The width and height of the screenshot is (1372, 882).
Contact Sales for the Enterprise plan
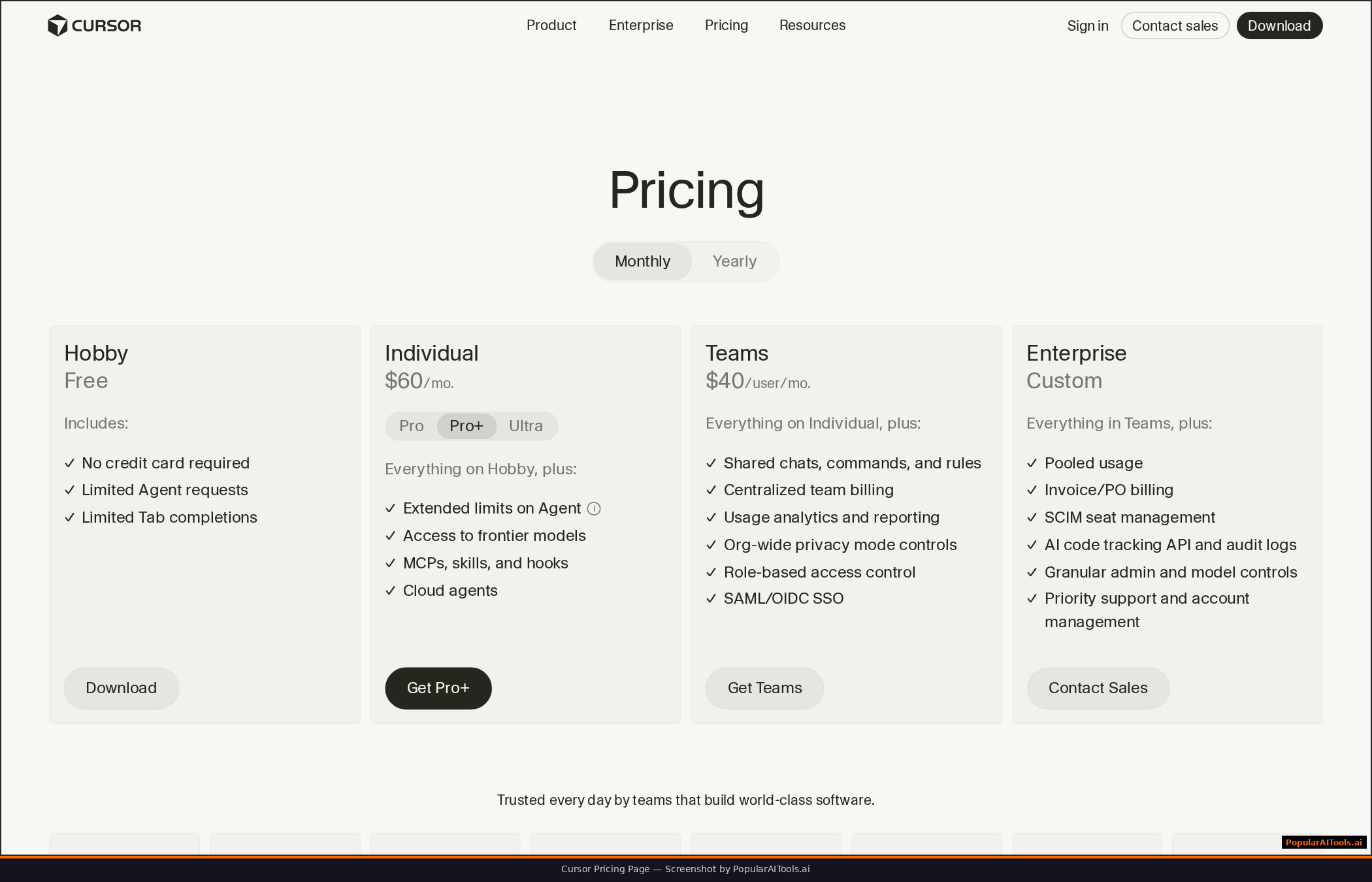[x=1098, y=688]
